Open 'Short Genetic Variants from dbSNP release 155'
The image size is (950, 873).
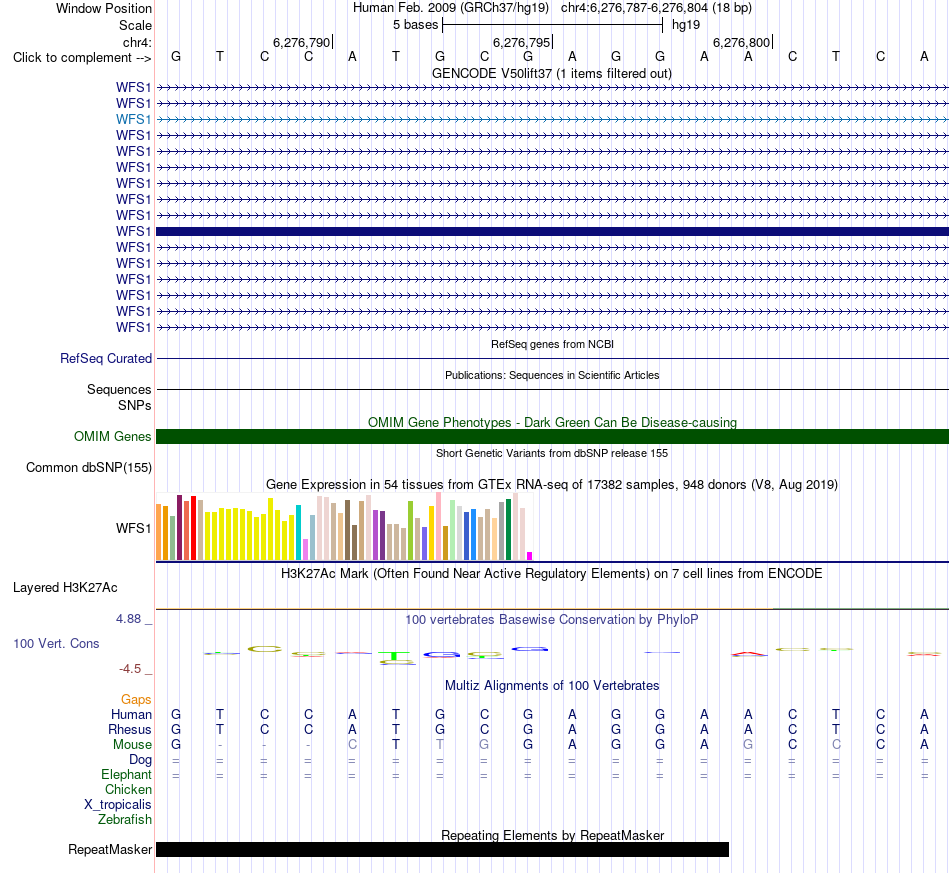pyautogui.click(x=552, y=453)
